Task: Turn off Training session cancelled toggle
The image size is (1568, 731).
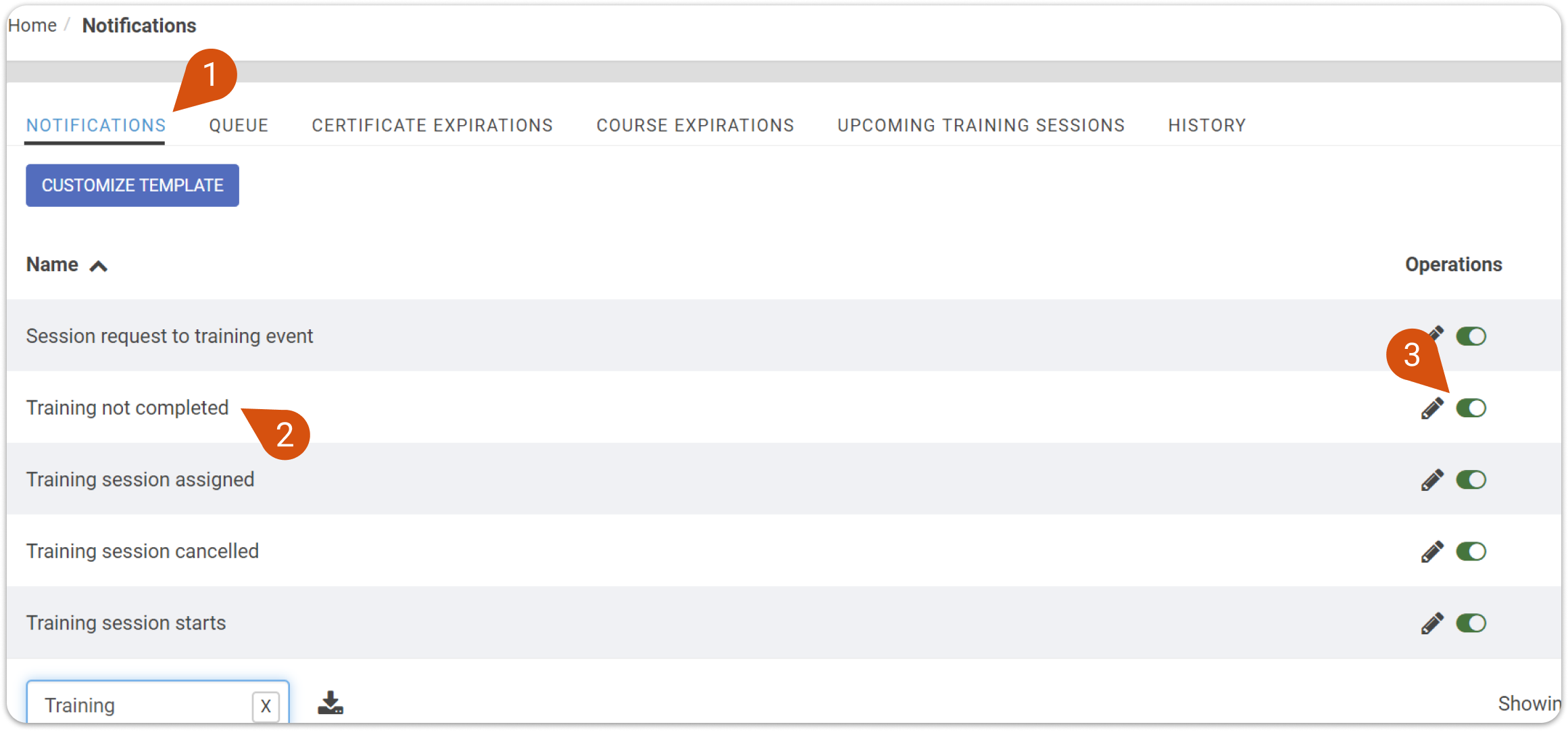Action: (1471, 551)
